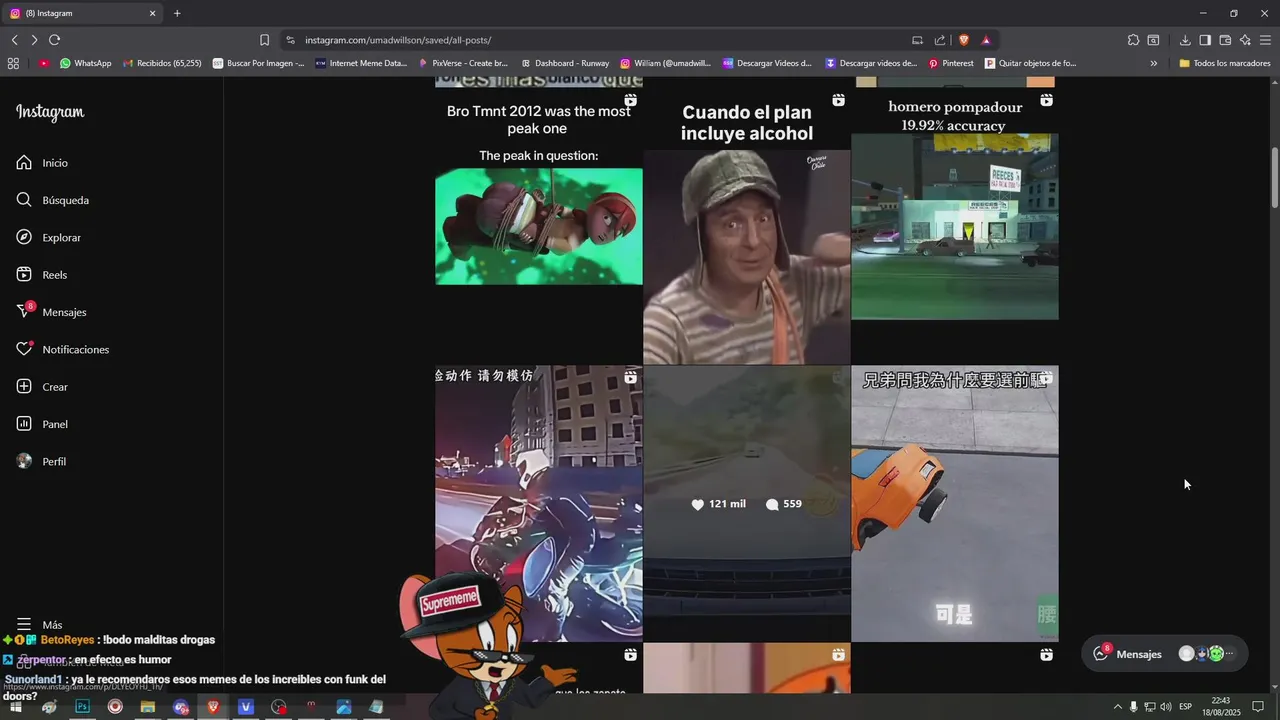Open a new browser tab
Screen dimensions: 1280x720
(x=177, y=13)
